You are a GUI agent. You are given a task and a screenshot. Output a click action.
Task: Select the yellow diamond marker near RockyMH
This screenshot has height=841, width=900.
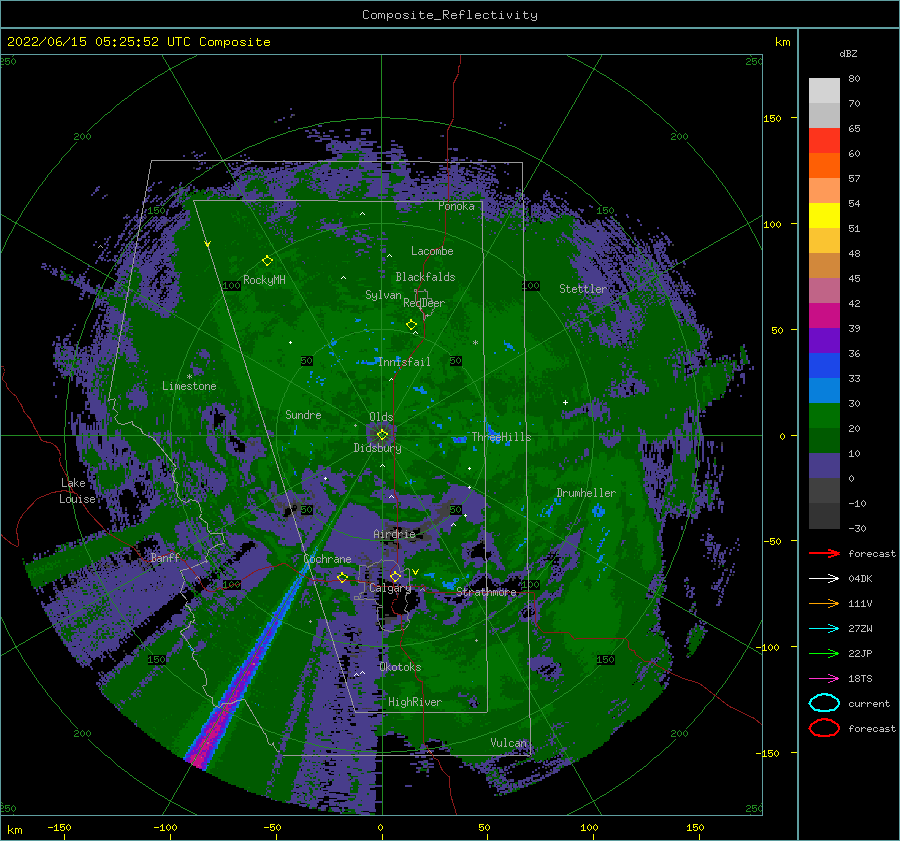tap(267, 261)
